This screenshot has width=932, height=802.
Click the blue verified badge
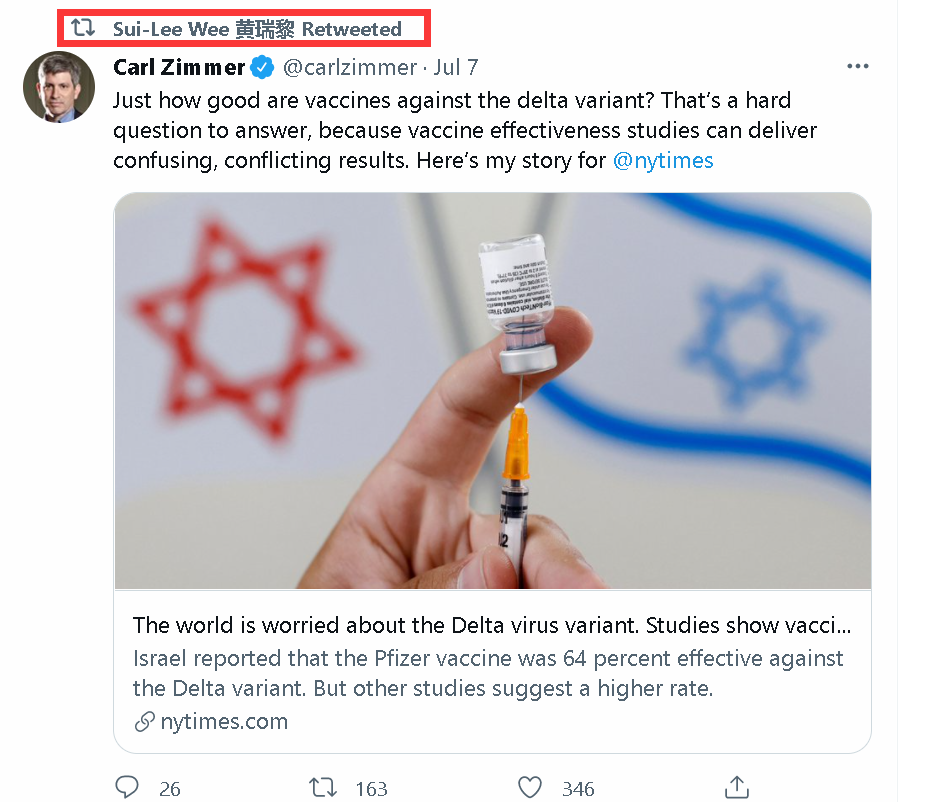coord(262,68)
